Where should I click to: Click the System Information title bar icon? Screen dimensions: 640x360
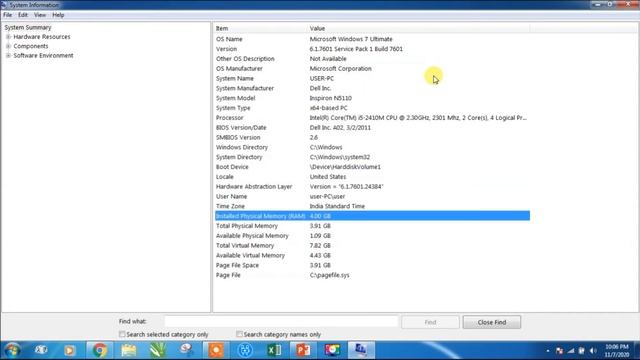pos(4,5)
